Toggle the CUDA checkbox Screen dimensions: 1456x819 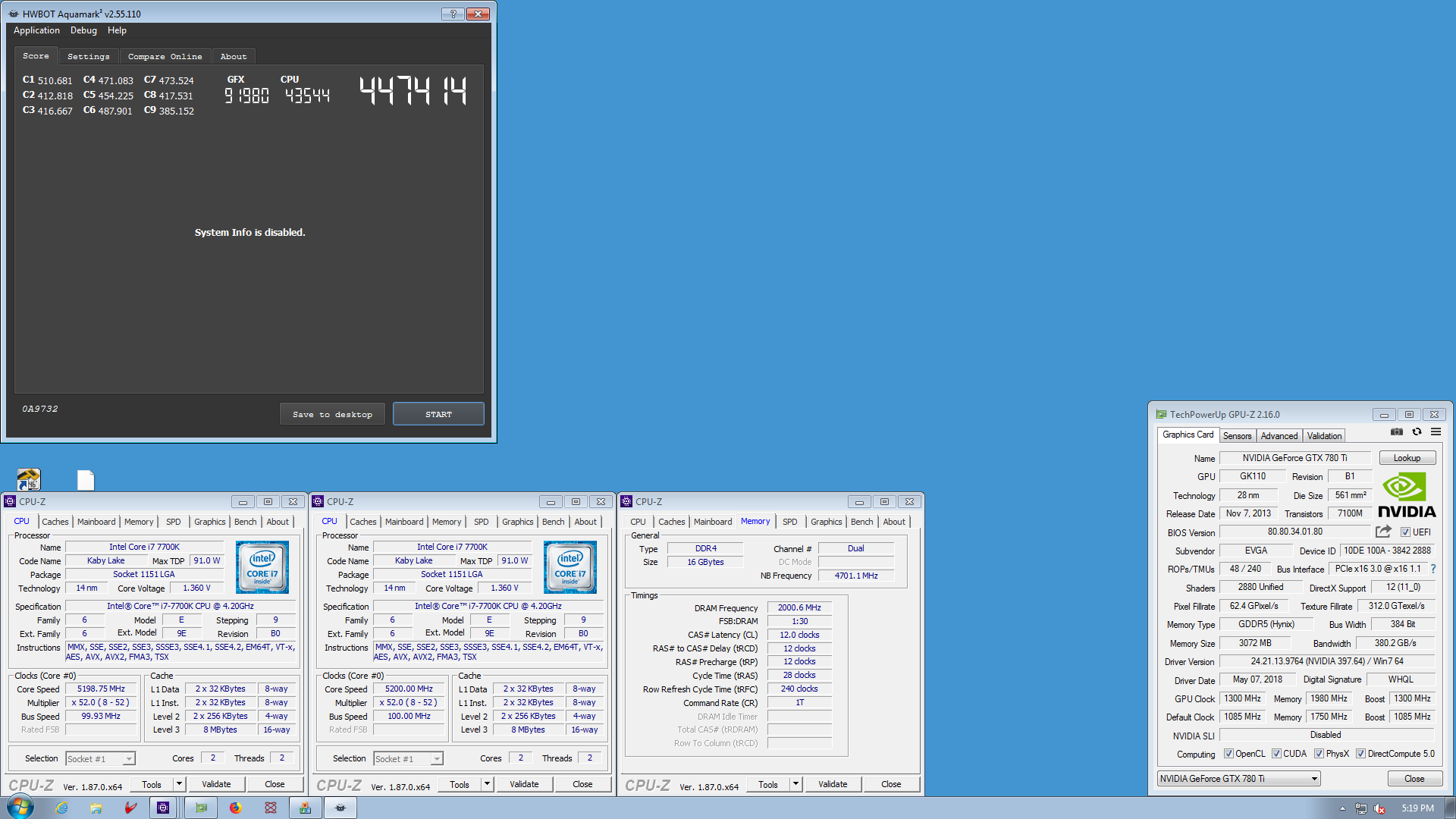1276,754
